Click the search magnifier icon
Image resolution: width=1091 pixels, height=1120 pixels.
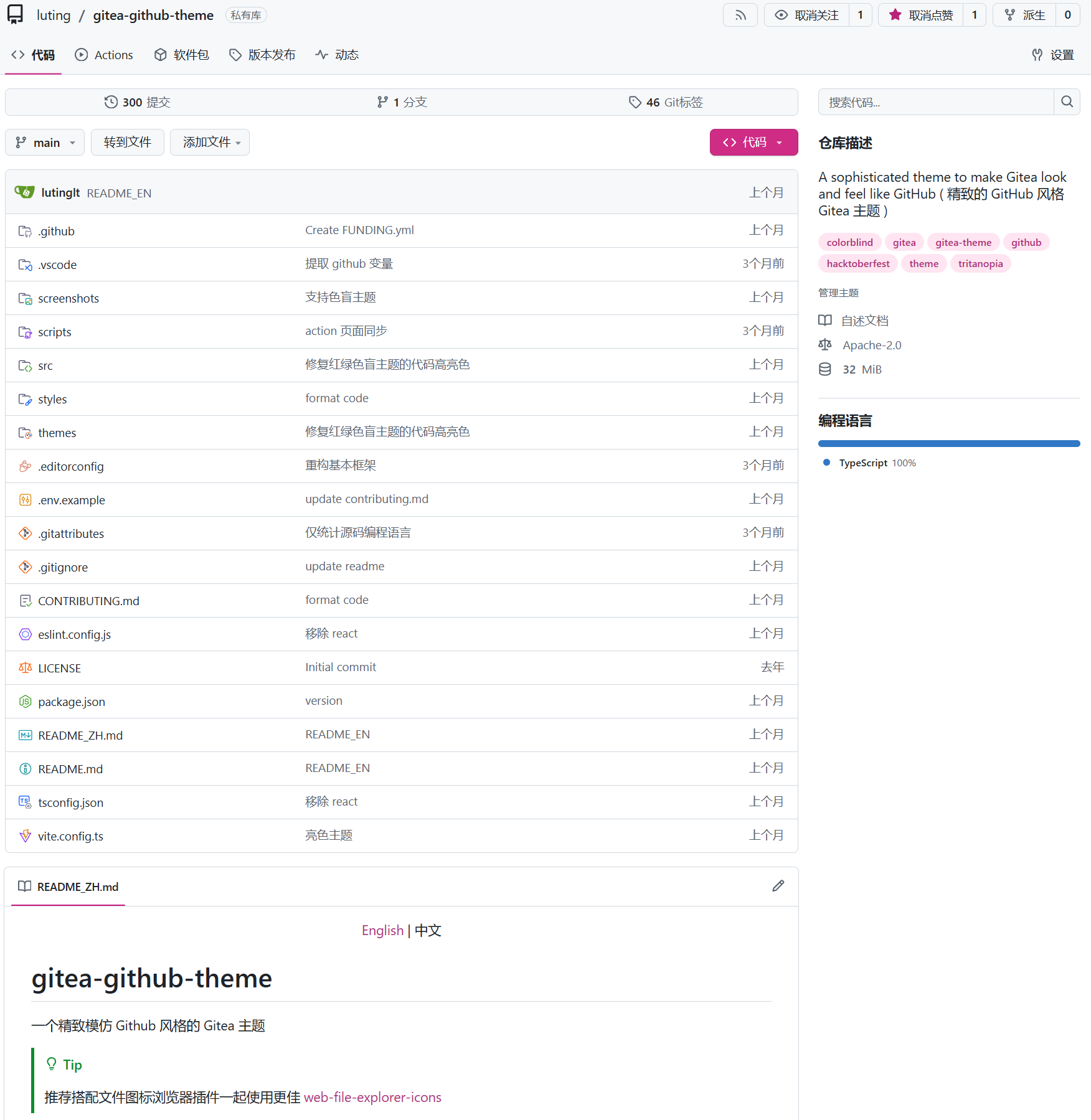(1067, 102)
